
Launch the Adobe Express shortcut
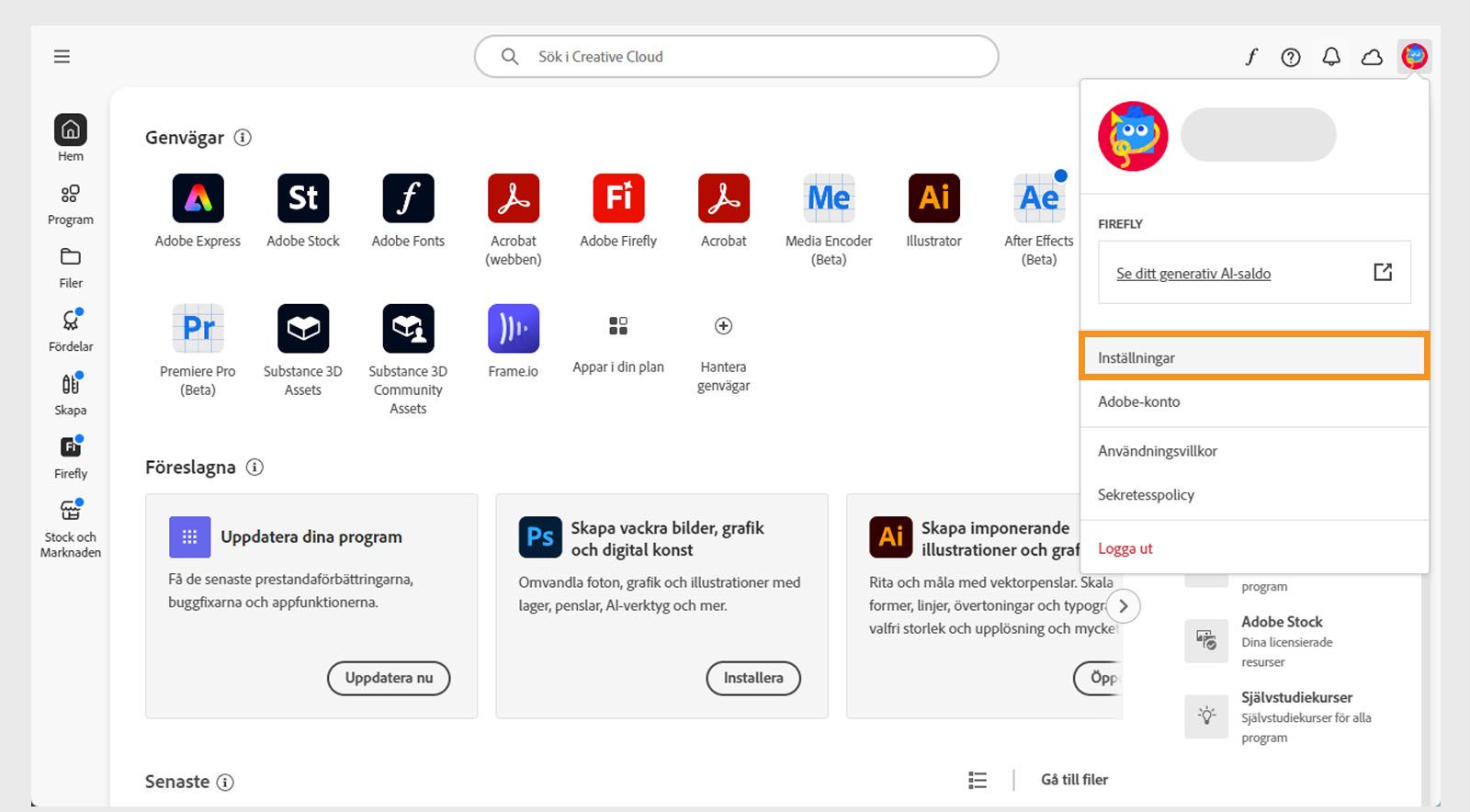click(x=198, y=211)
